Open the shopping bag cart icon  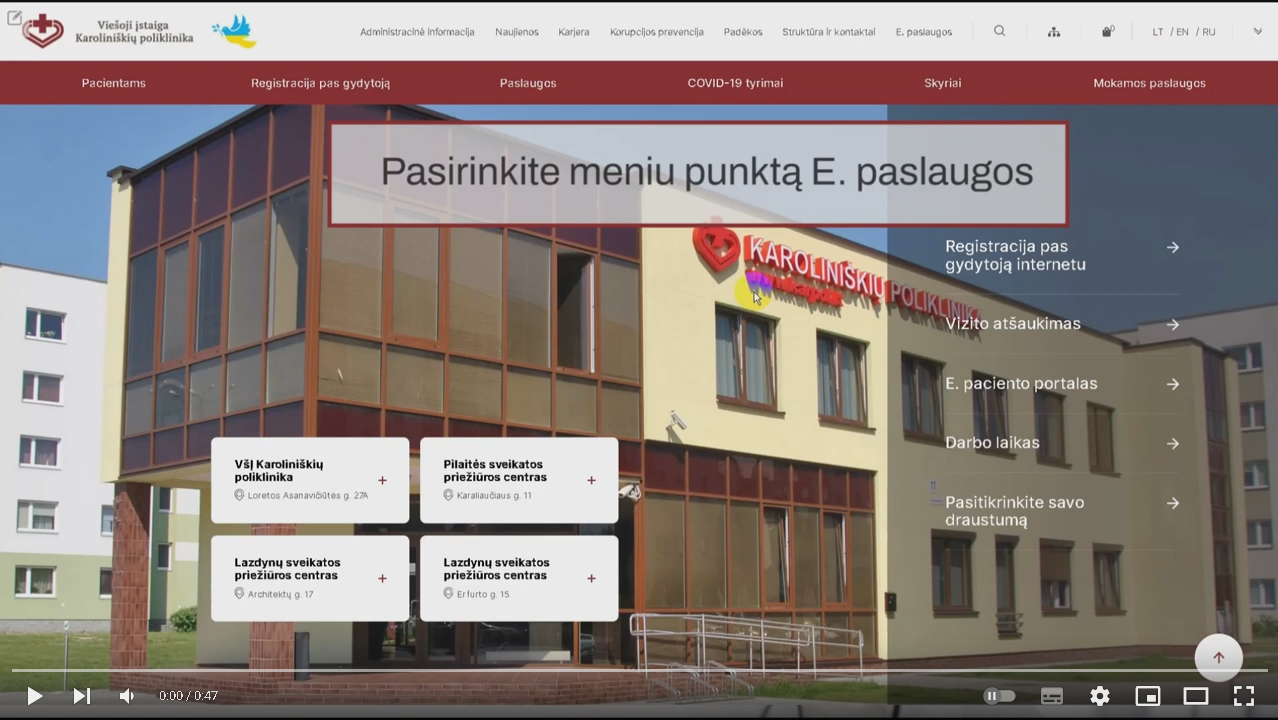[x=1108, y=31]
